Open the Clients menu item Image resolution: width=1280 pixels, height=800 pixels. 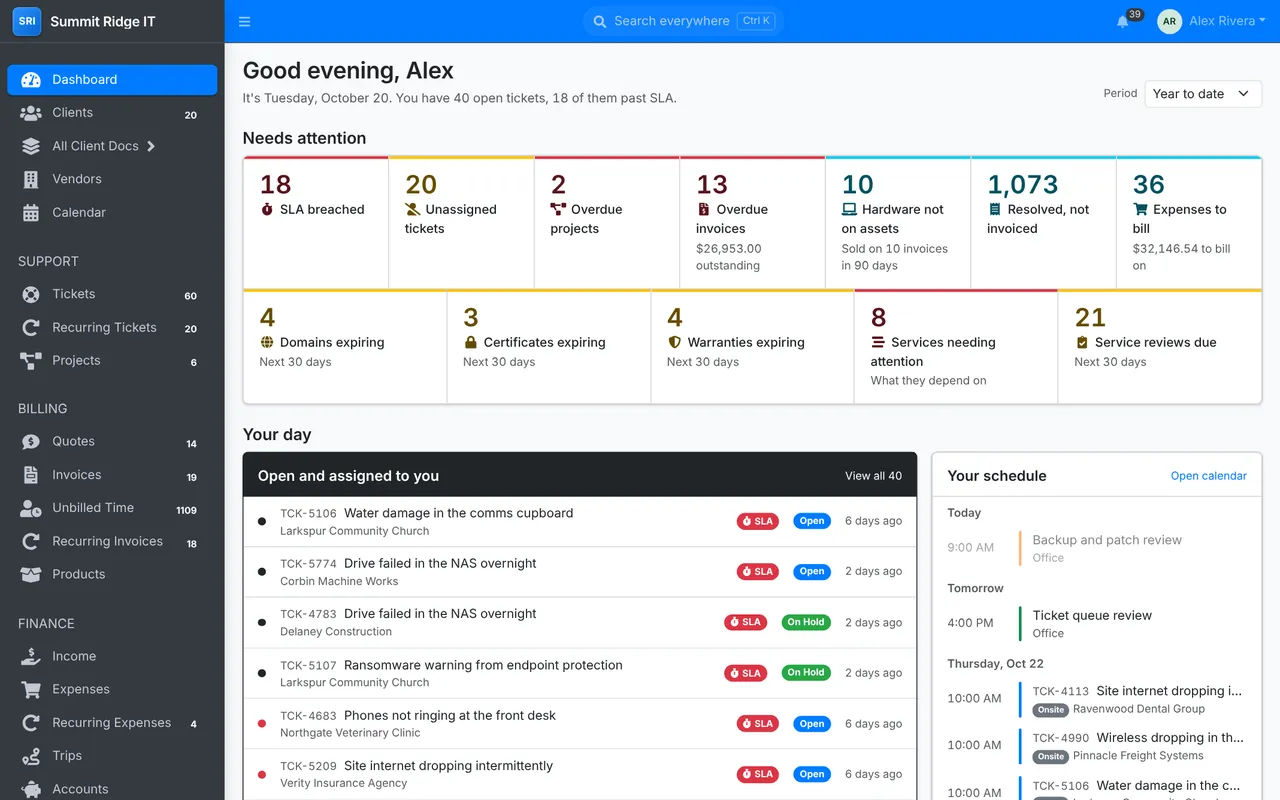(x=112, y=113)
